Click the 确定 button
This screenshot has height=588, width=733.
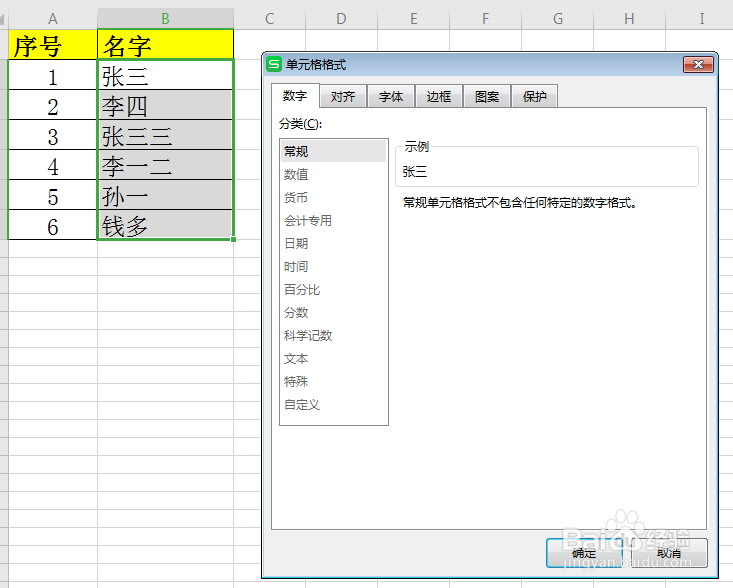point(584,553)
